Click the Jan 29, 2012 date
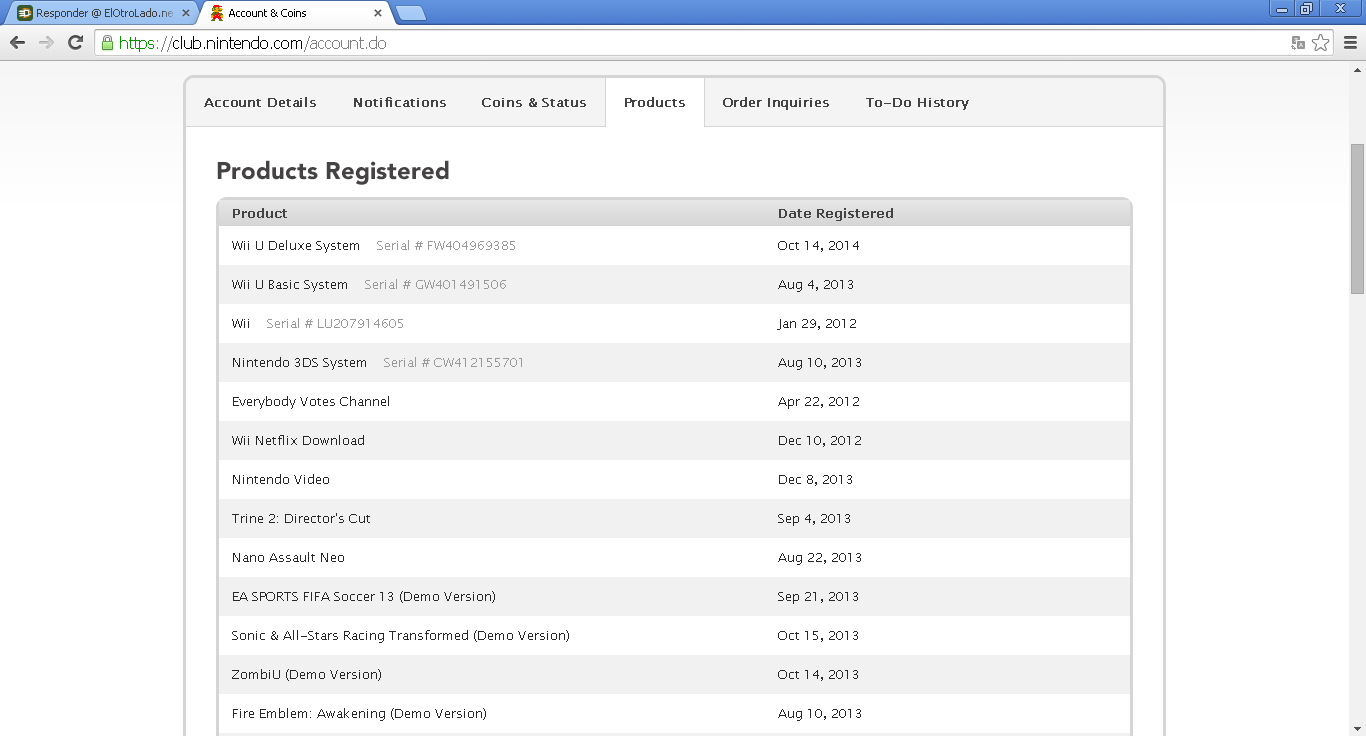This screenshot has width=1366, height=736. [x=817, y=323]
